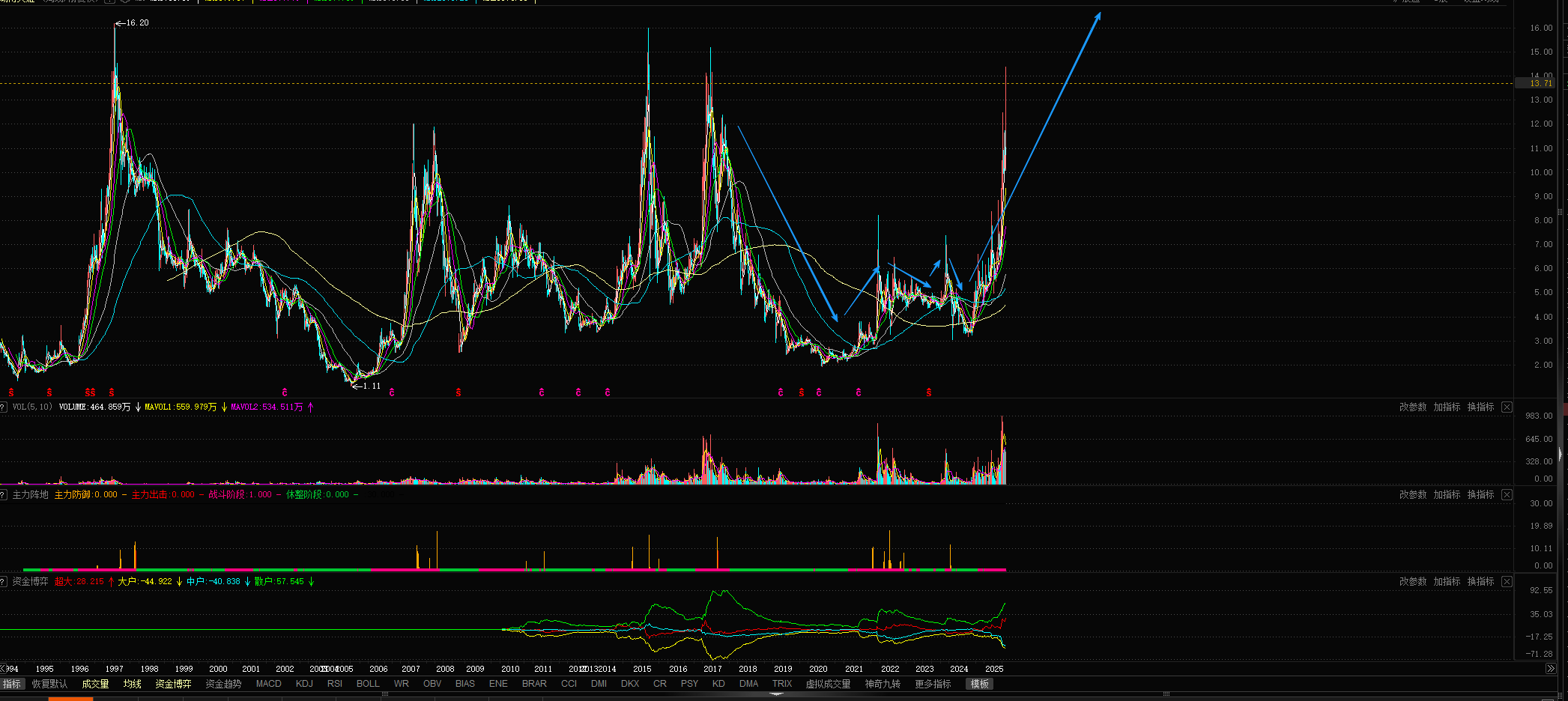Click 加指标 in the 主力阵地 panel
1568x701 pixels.
click(1447, 494)
